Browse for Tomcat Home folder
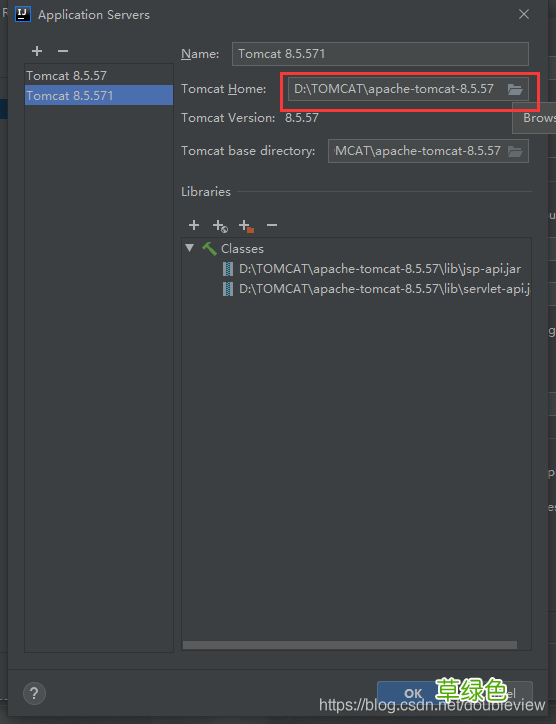This screenshot has height=724, width=556. pyautogui.click(x=515, y=89)
